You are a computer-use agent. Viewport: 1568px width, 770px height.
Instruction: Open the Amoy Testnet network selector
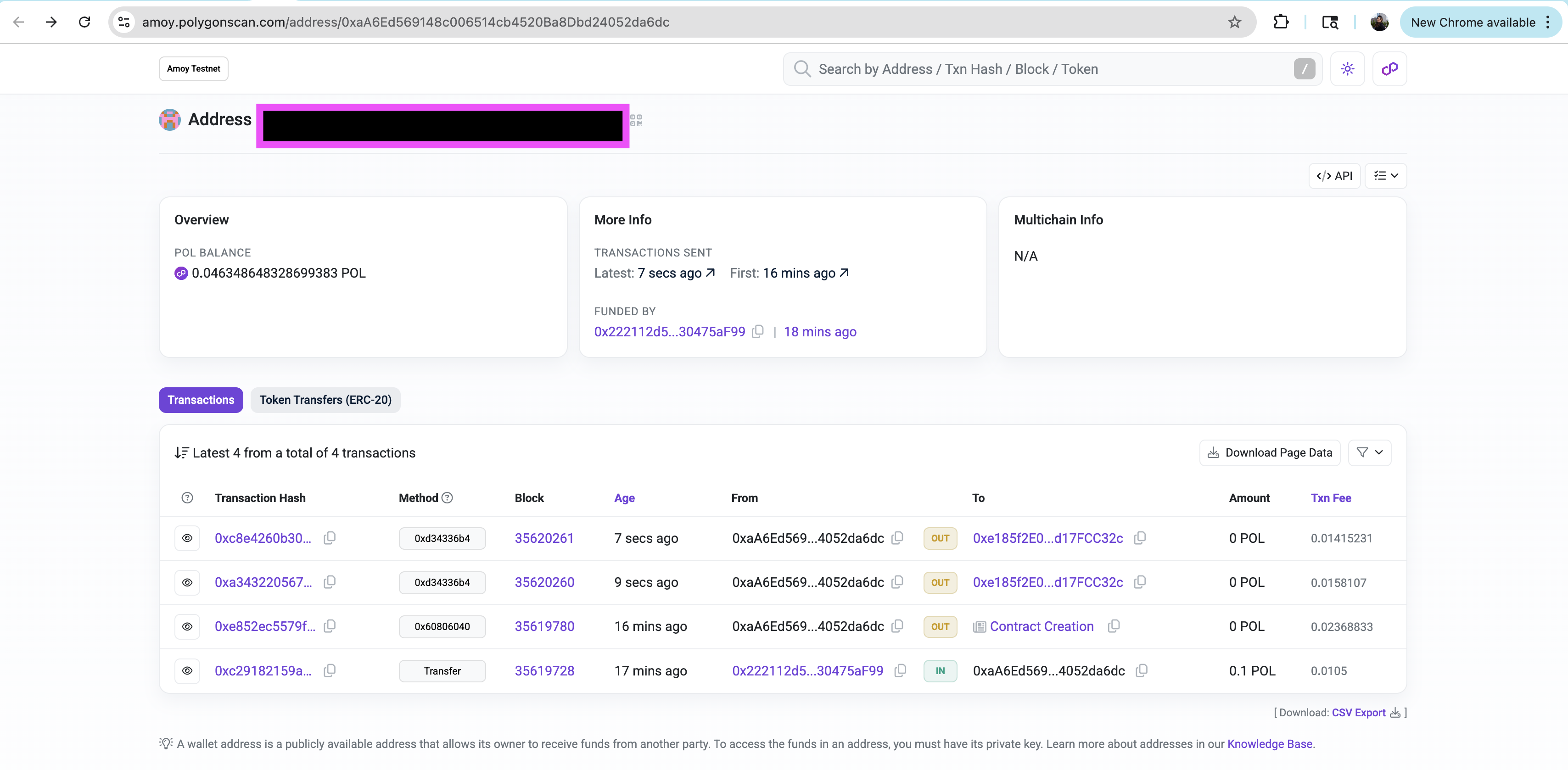pos(194,69)
